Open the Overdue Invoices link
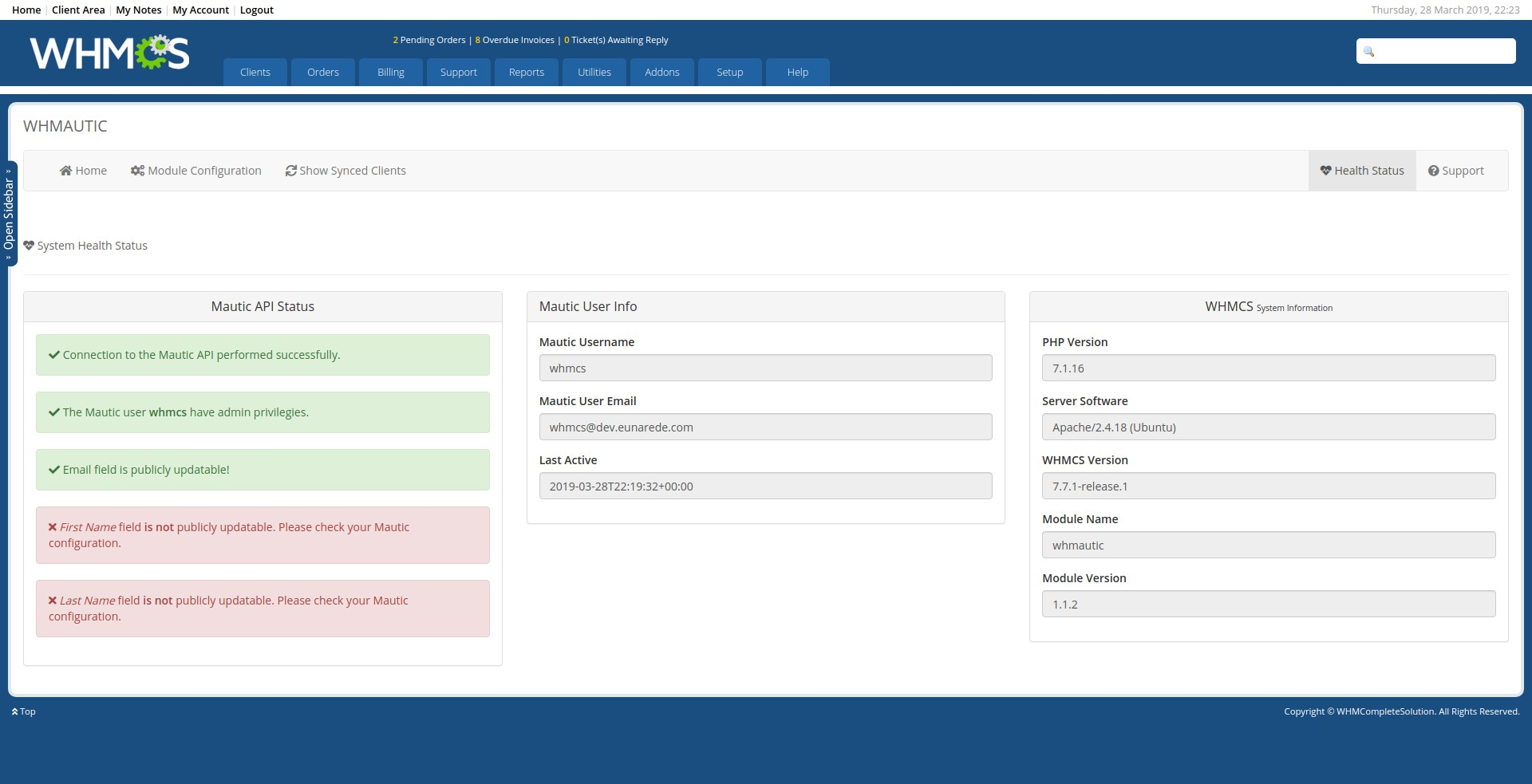This screenshot has width=1532, height=784. point(517,40)
